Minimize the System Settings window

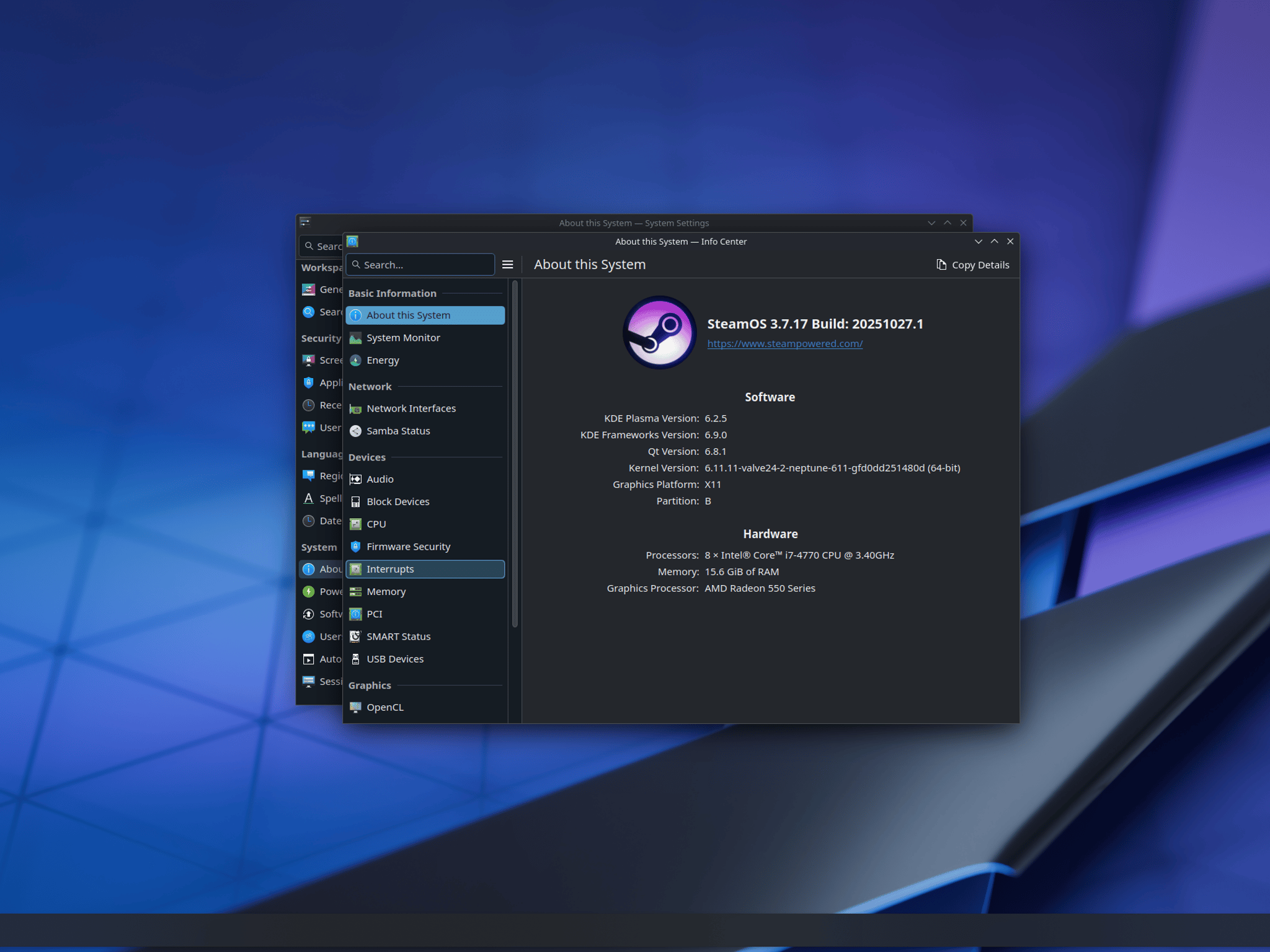(x=931, y=223)
